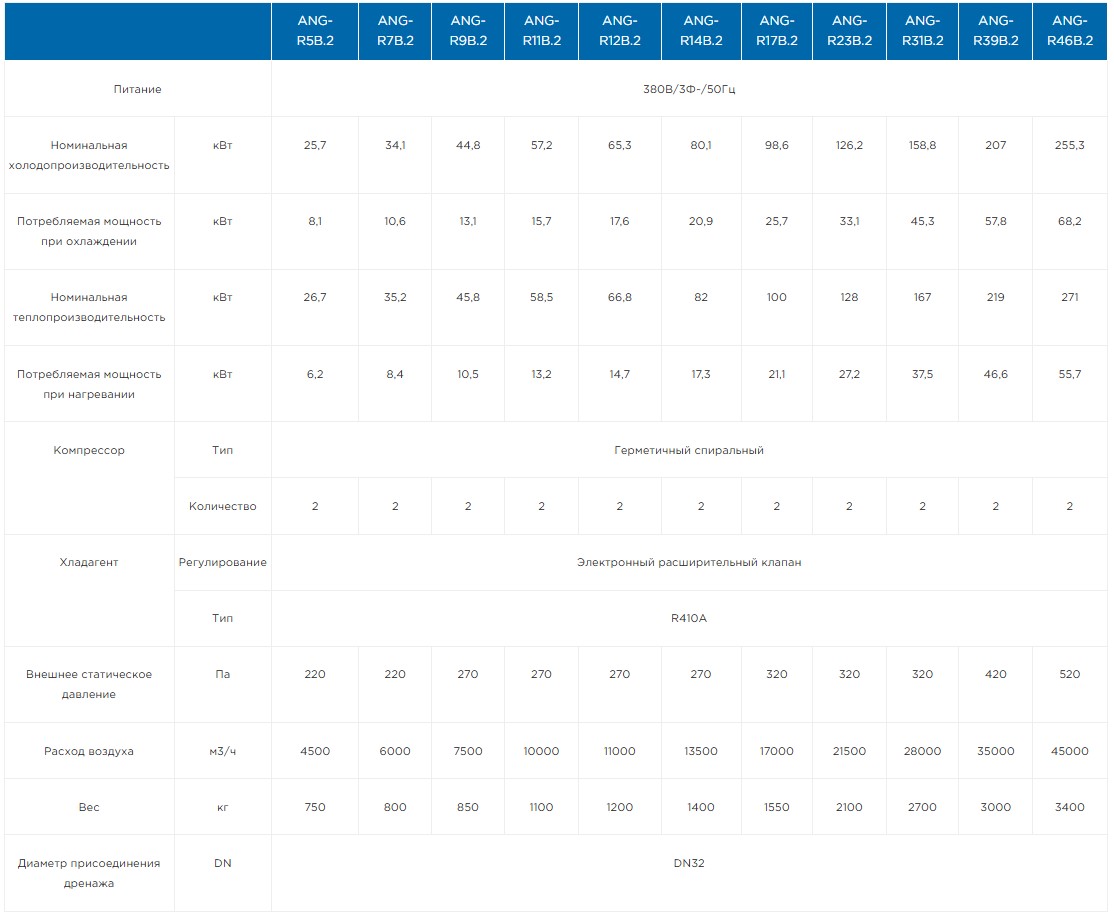
Task: Select airflow value 45000
Action: point(1069,751)
